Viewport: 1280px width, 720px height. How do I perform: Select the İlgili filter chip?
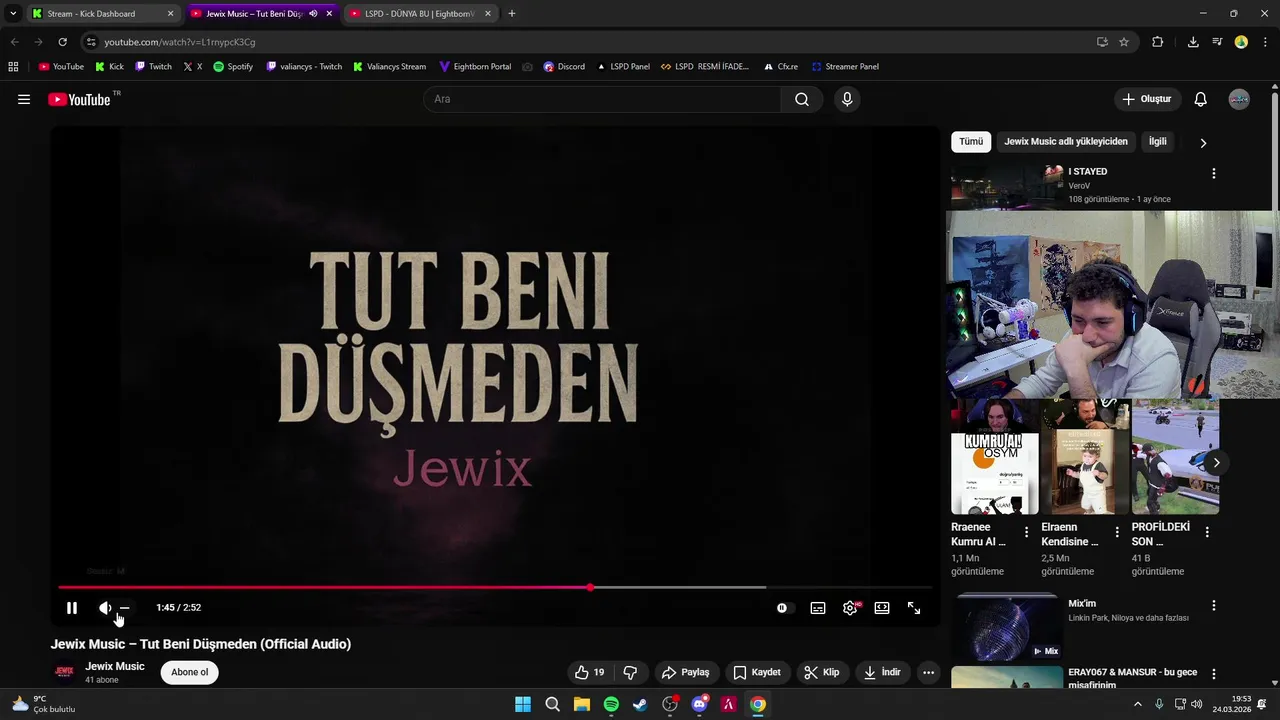tap(1157, 142)
